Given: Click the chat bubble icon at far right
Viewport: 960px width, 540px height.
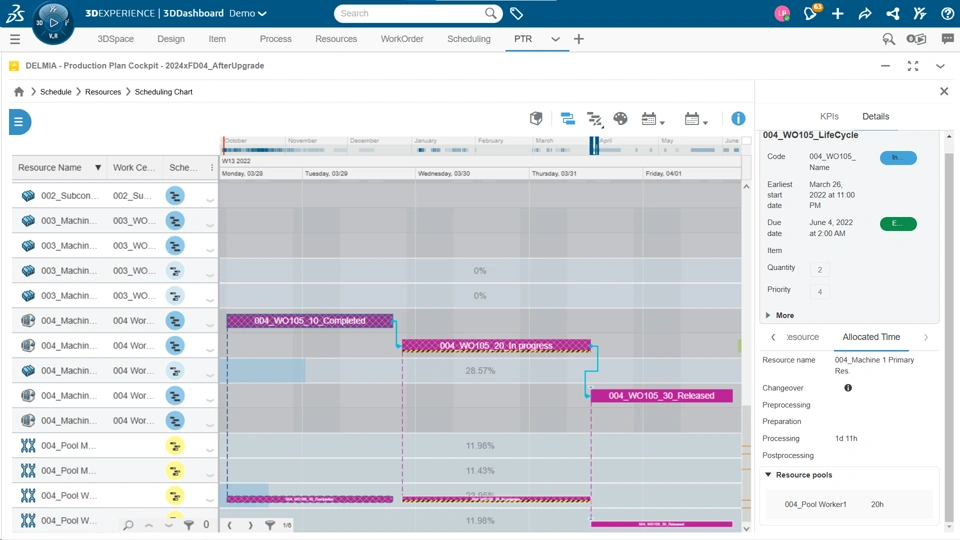Looking at the screenshot, I should [x=947, y=39].
